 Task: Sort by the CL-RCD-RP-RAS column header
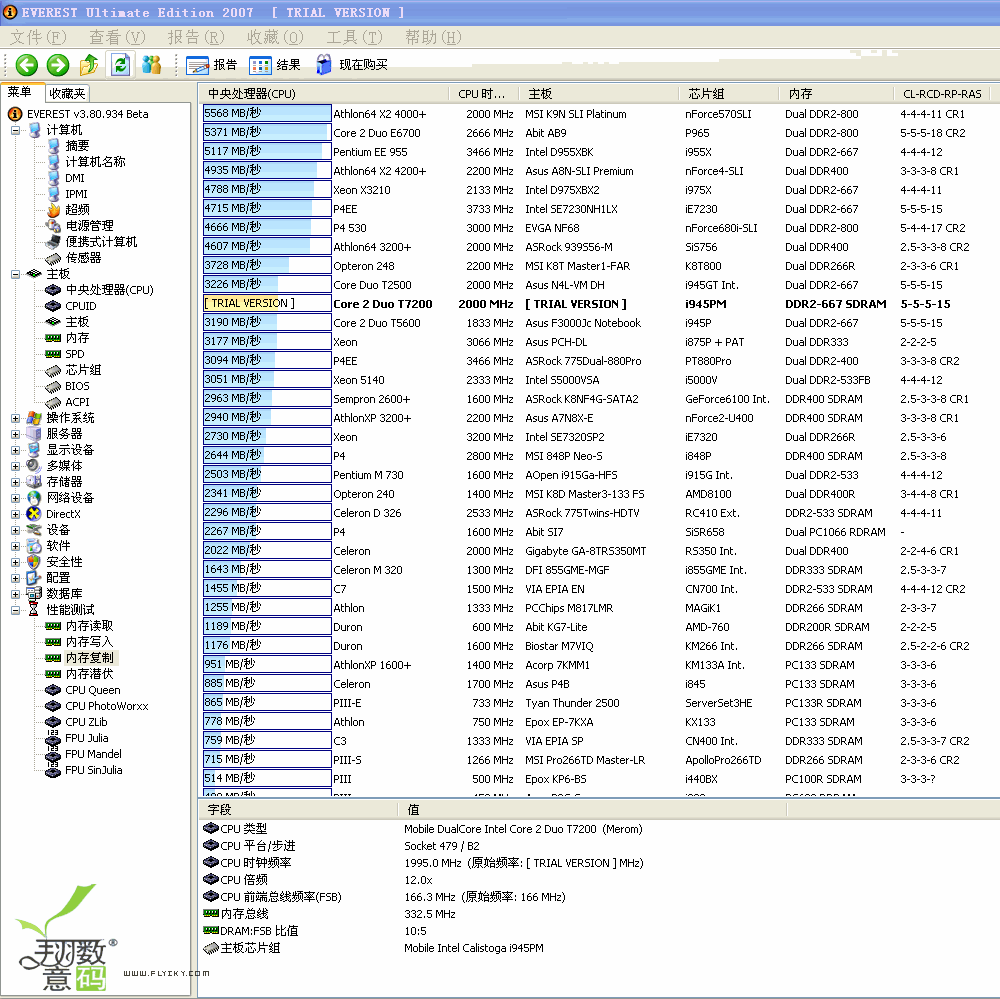pos(942,94)
